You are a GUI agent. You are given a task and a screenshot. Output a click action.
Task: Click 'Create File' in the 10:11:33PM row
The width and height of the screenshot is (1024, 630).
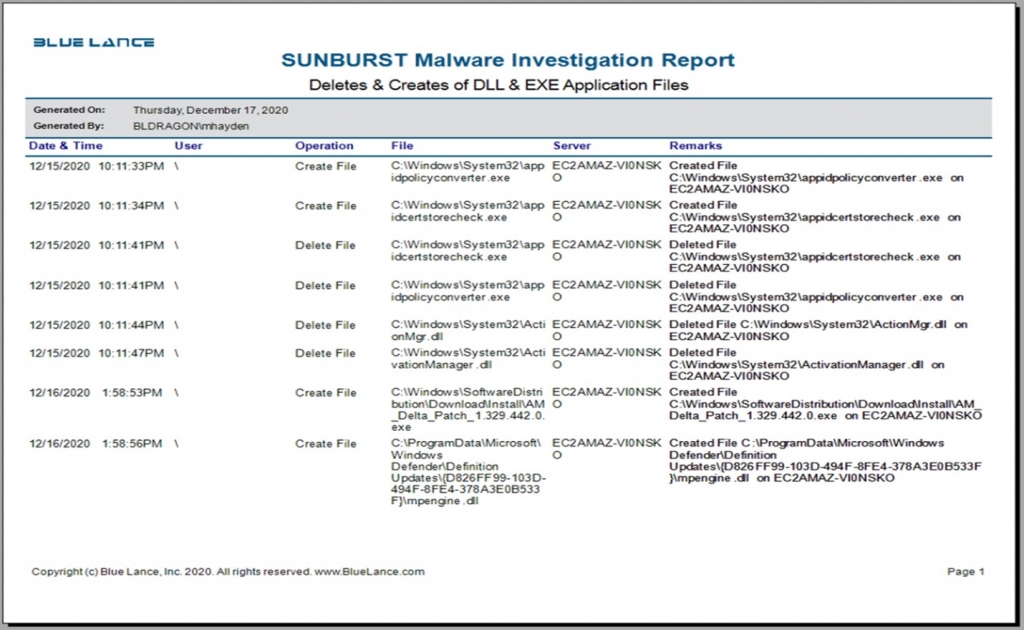click(x=325, y=166)
